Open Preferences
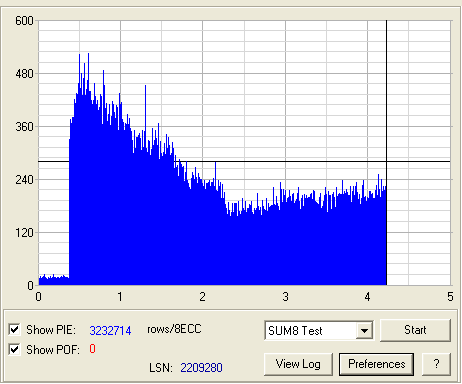 click(x=377, y=364)
